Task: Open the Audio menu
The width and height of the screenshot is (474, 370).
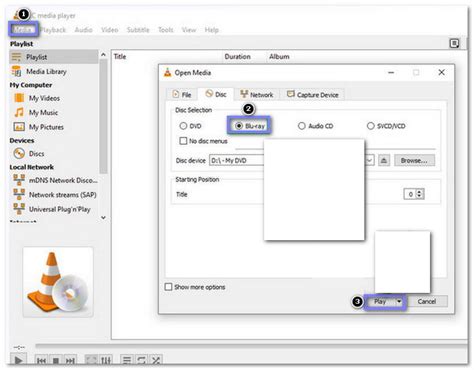Action: (83, 30)
